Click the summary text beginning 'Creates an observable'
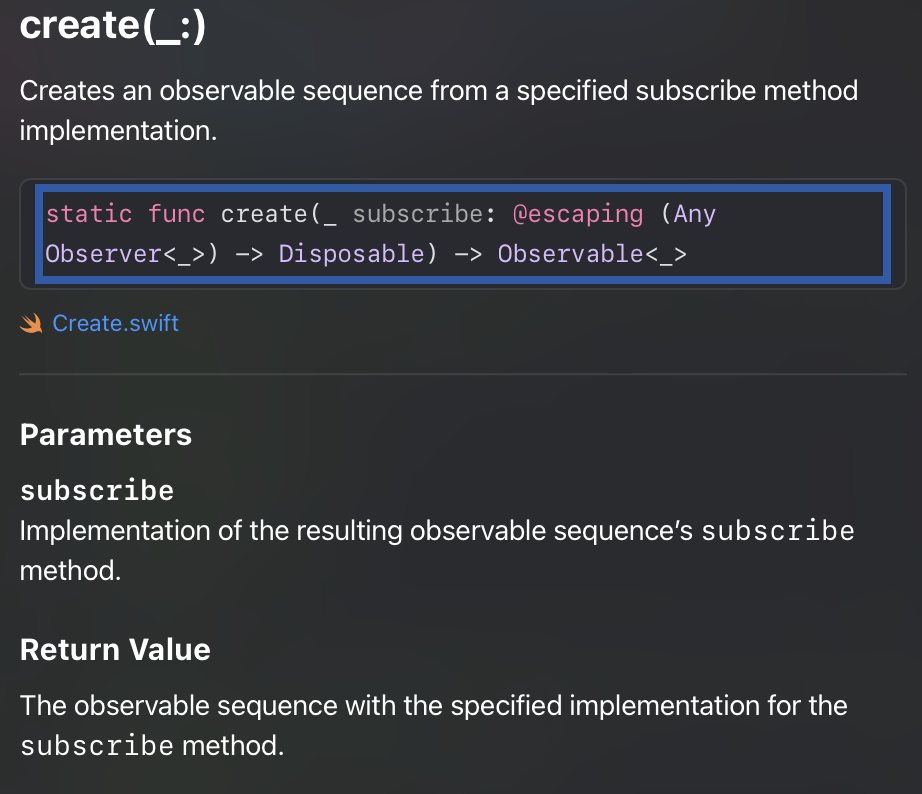 click(438, 91)
